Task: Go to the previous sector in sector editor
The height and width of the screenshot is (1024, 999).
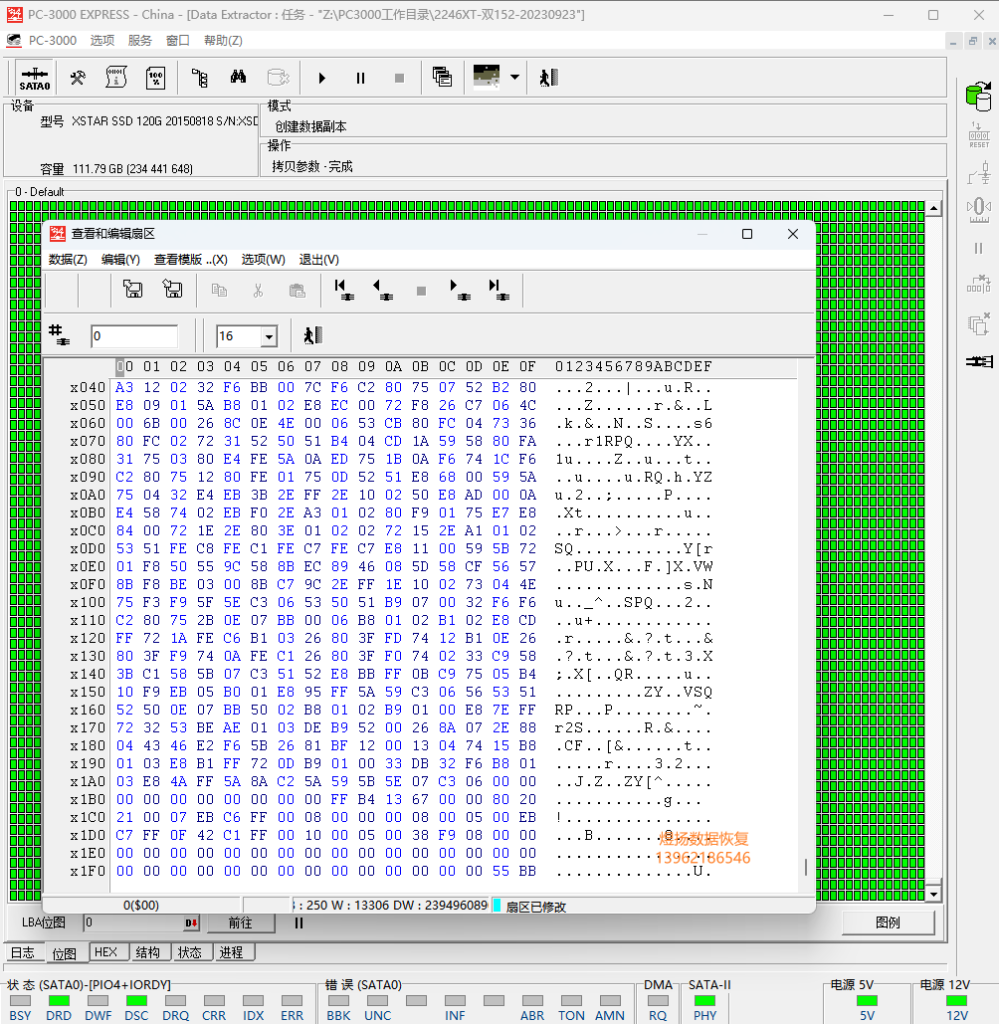Action: pos(382,289)
